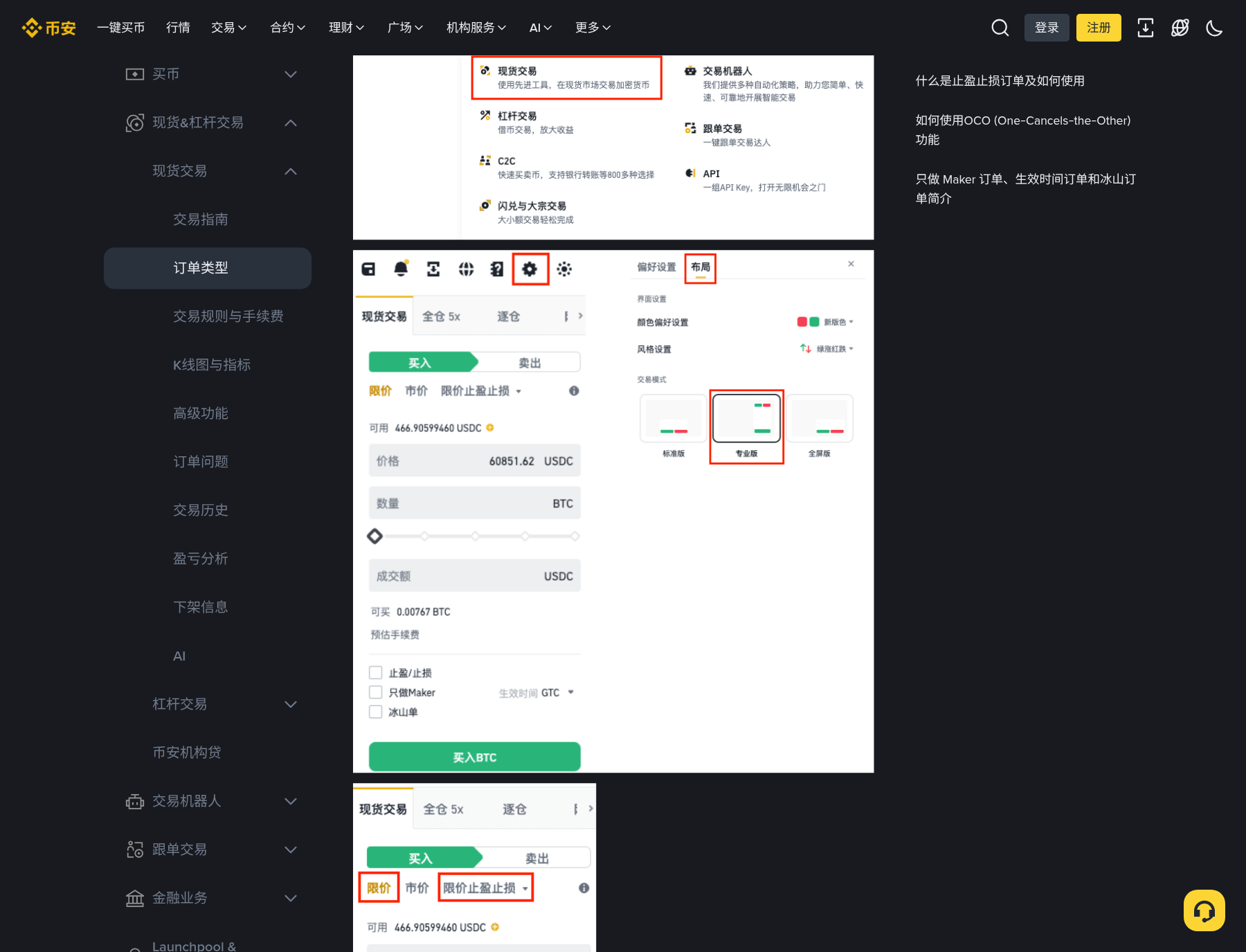
Task: Open the search magnifier icon
Action: tap(1000, 28)
